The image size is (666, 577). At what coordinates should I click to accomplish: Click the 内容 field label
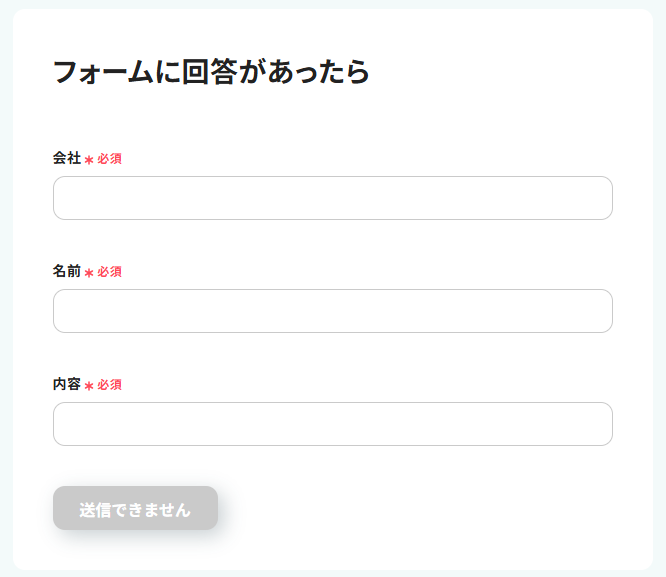(x=67, y=384)
